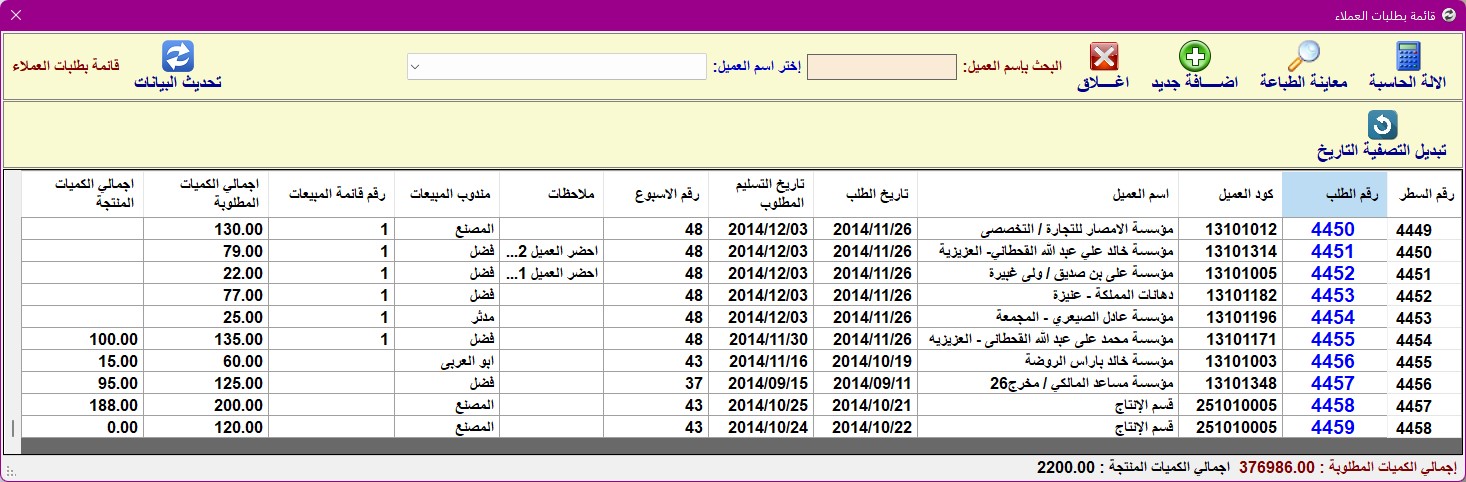Click required quantity 200.00
1466x482 pixels.
click(x=206, y=405)
